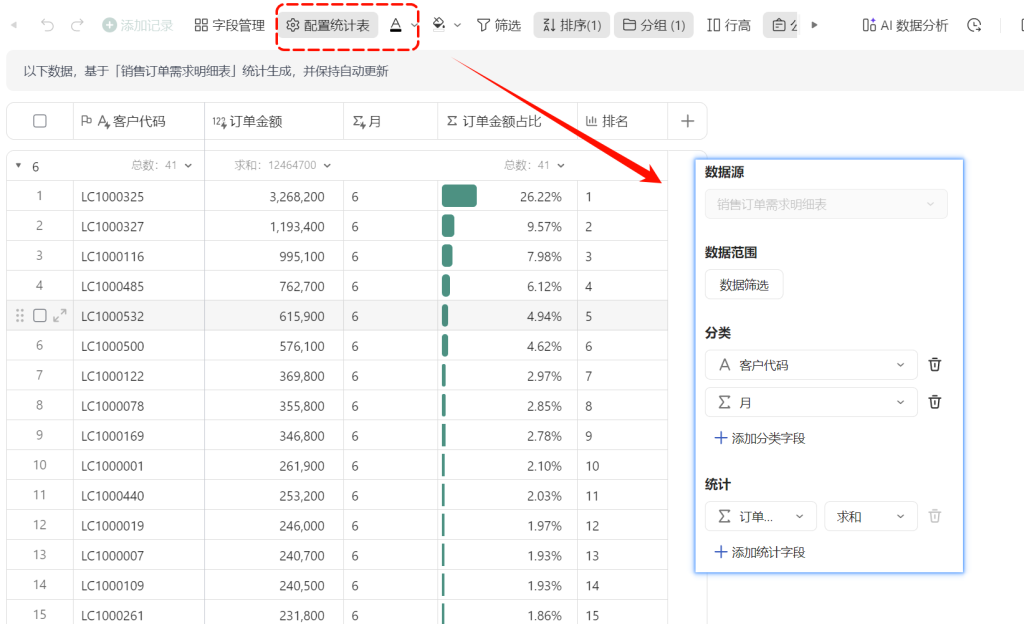Image resolution: width=1024 pixels, height=624 pixels.
Task: Delete the 客户代码 category field
Action: (x=935, y=364)
